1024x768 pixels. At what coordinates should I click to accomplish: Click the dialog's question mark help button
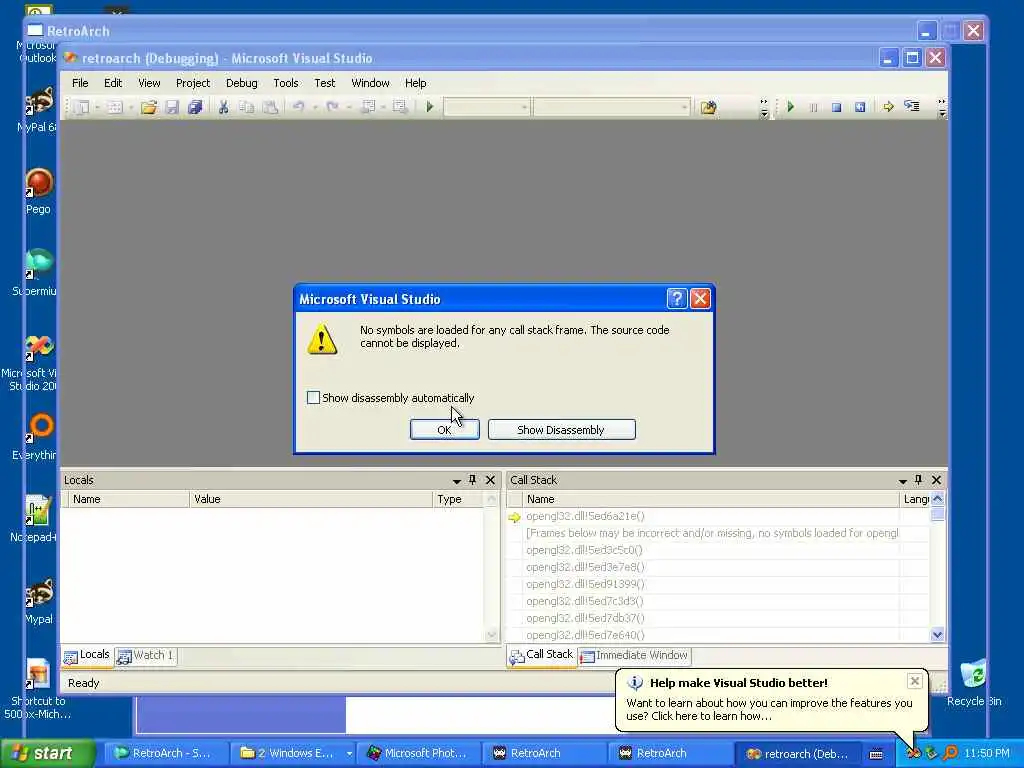coord(677,298)
